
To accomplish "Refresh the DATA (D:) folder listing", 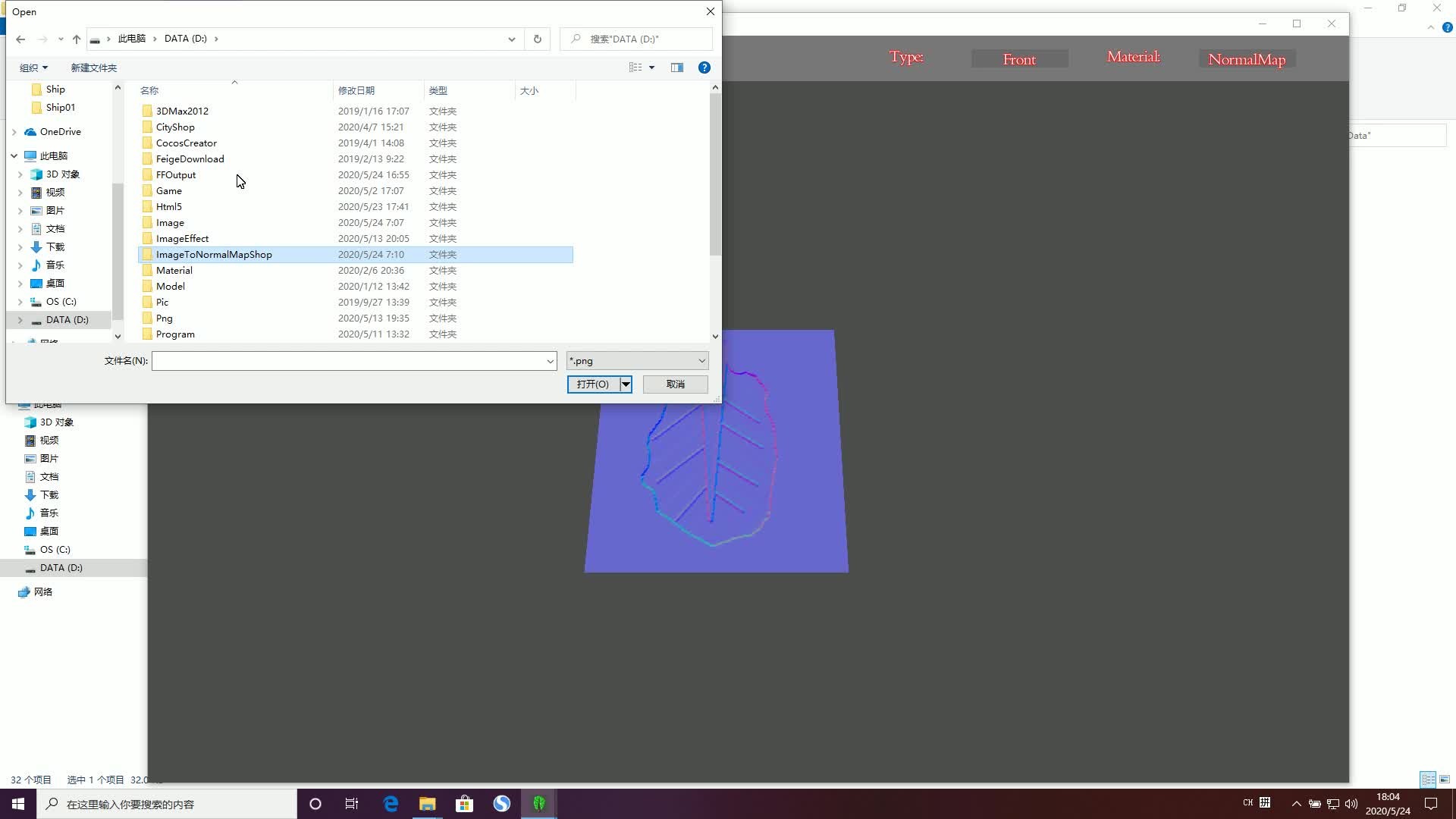I will tap(538, 39).
